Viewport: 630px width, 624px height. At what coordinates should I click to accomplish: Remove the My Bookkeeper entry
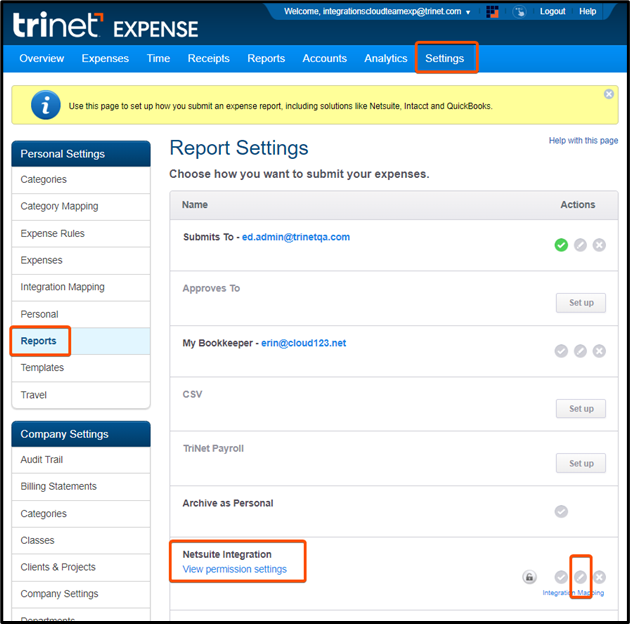(599, 351)
